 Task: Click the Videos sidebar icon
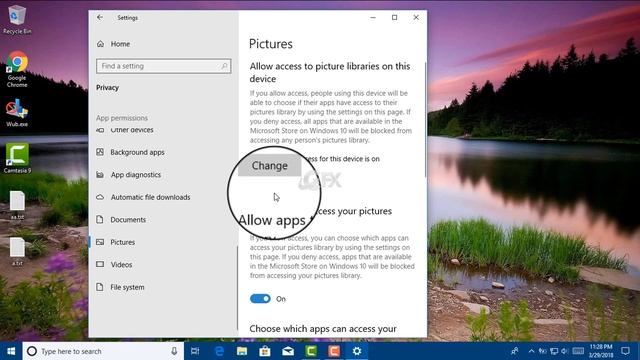click(x=100, y=264)
